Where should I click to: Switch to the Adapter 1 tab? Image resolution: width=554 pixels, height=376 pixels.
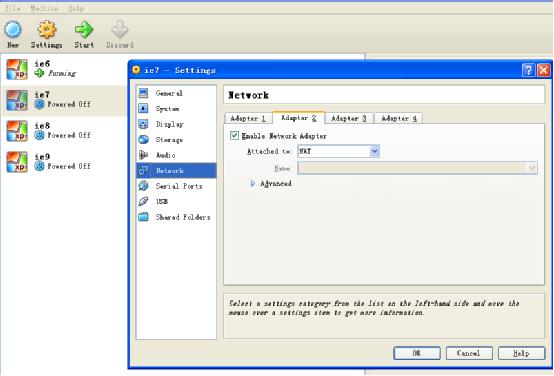[x=248, y=118]
